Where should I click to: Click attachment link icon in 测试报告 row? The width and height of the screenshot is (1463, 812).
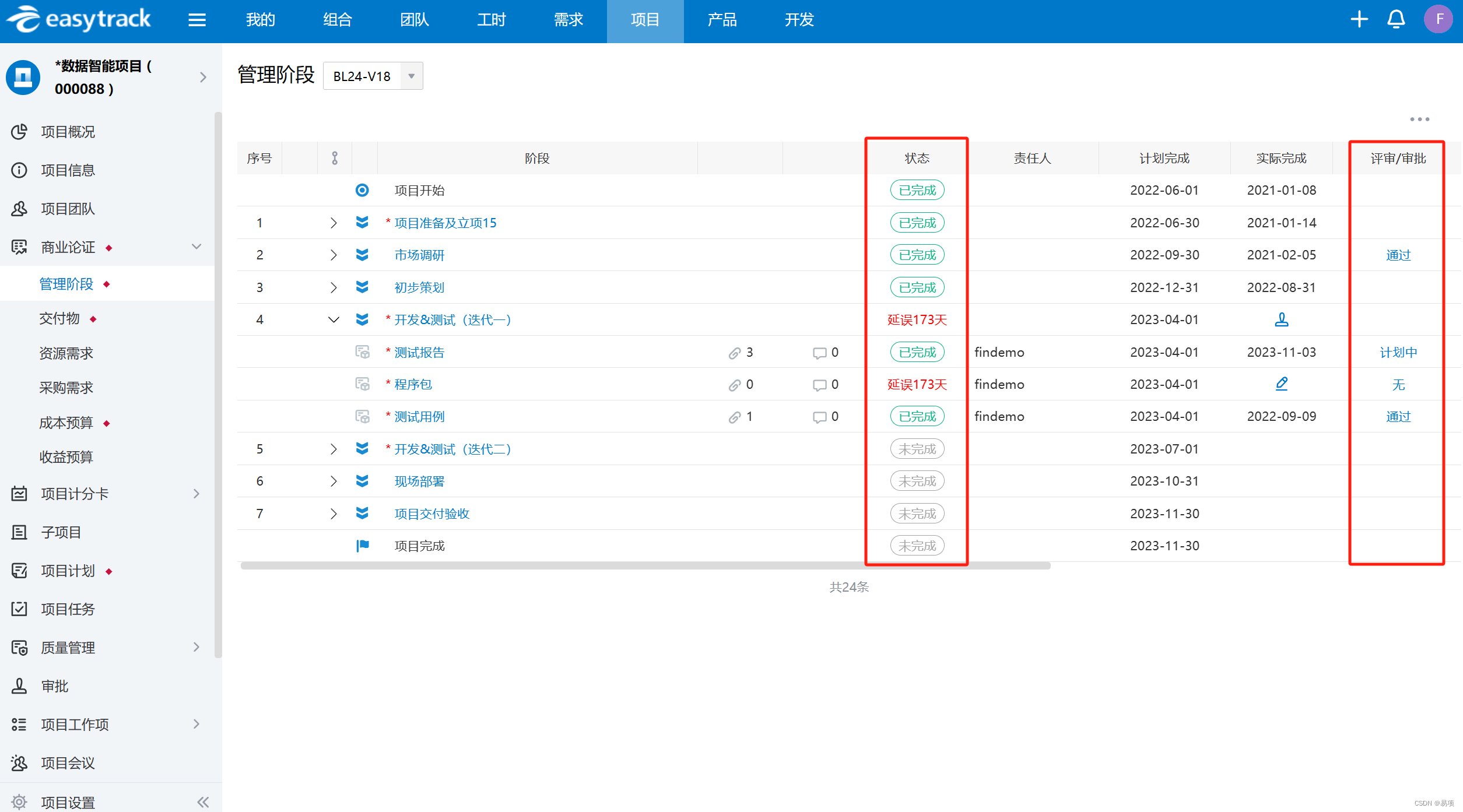(x=734, y=353)
